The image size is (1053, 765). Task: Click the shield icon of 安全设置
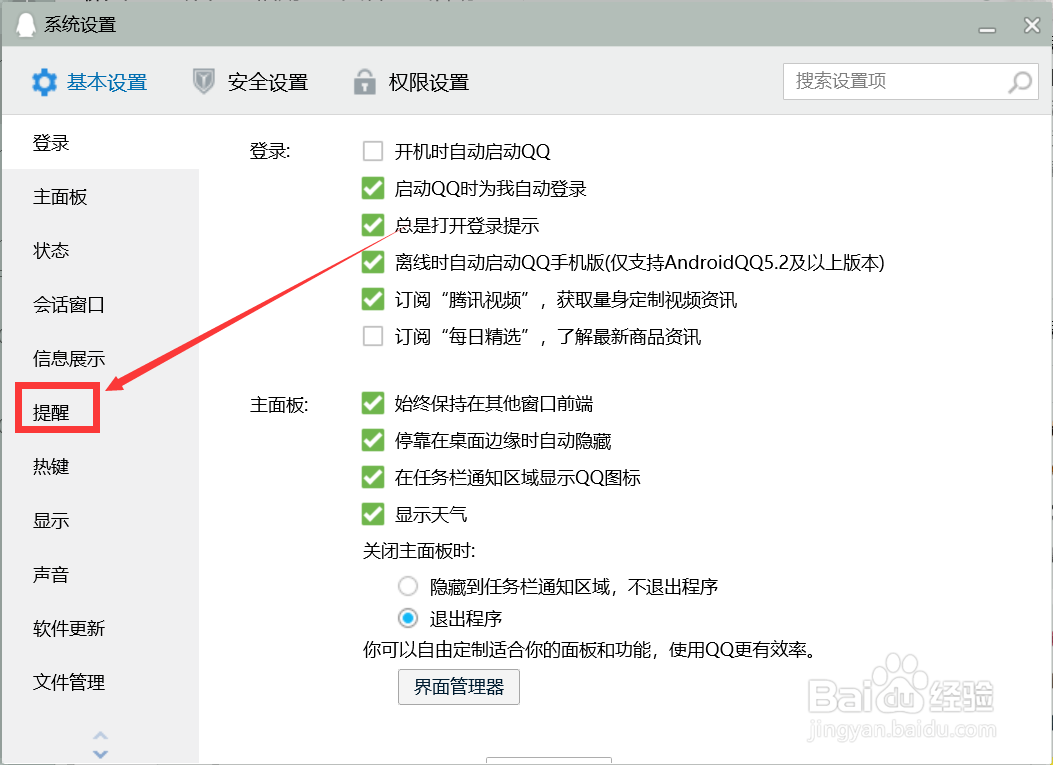[x=203, y=82]
